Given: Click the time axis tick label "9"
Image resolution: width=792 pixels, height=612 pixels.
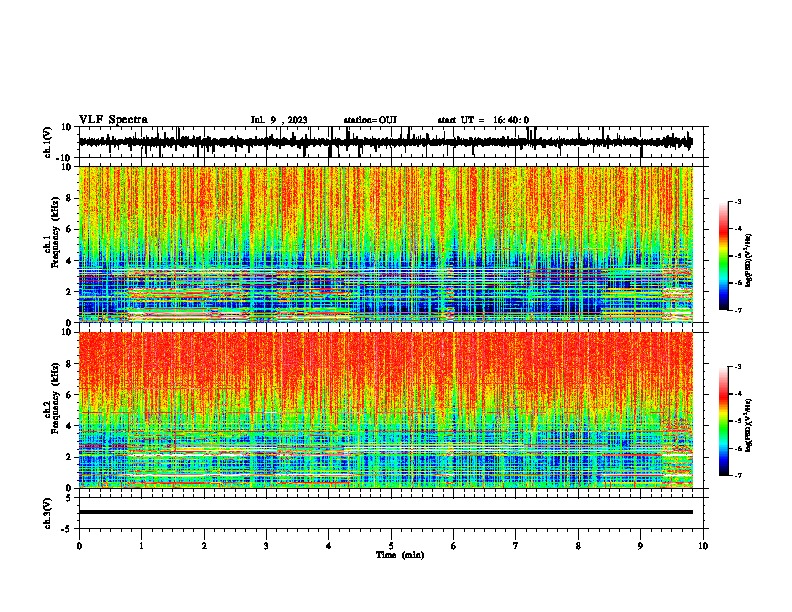Looking at the screenshot, I should (640, 546).
